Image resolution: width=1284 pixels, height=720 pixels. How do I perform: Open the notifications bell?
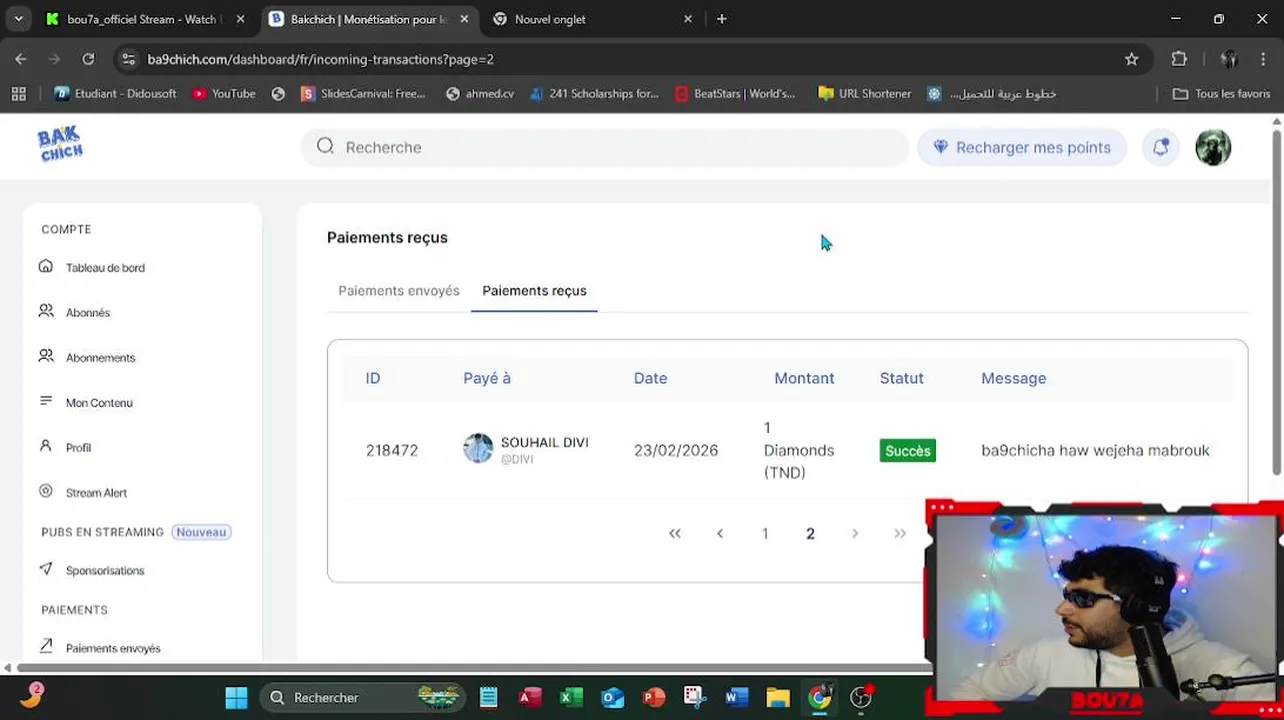(1161, 147)
